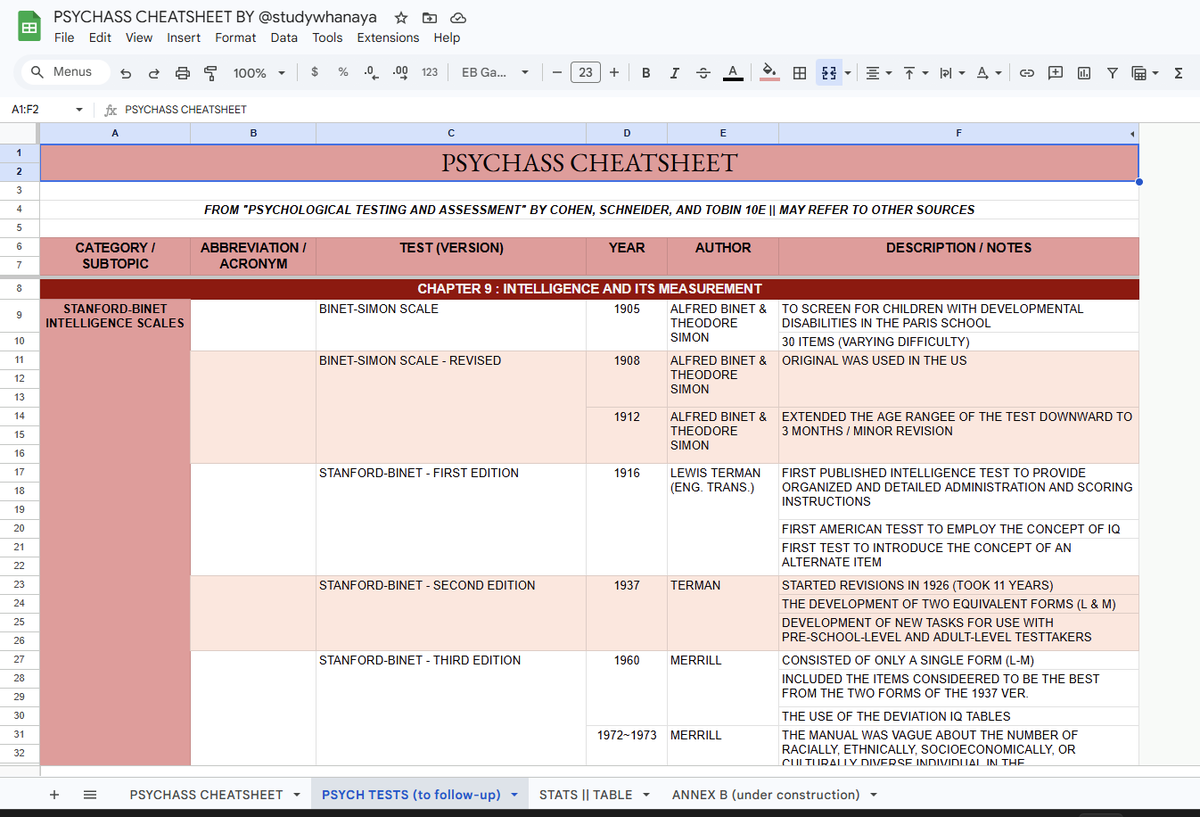The height and width of the screenshot is (817, 1200).
Task: Open the table view icon dropdown
Action: [x=1145, y=72]
